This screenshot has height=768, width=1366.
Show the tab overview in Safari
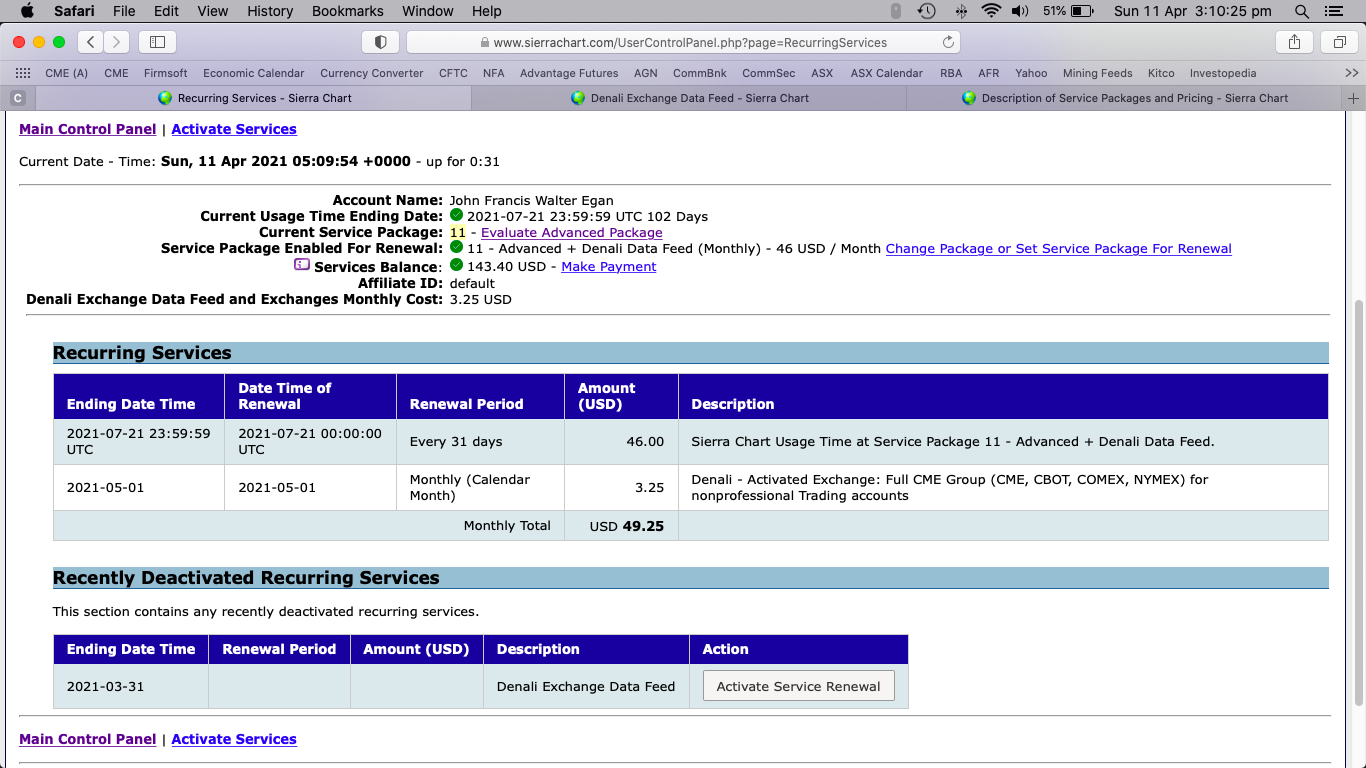click(x=1339, y=42)
